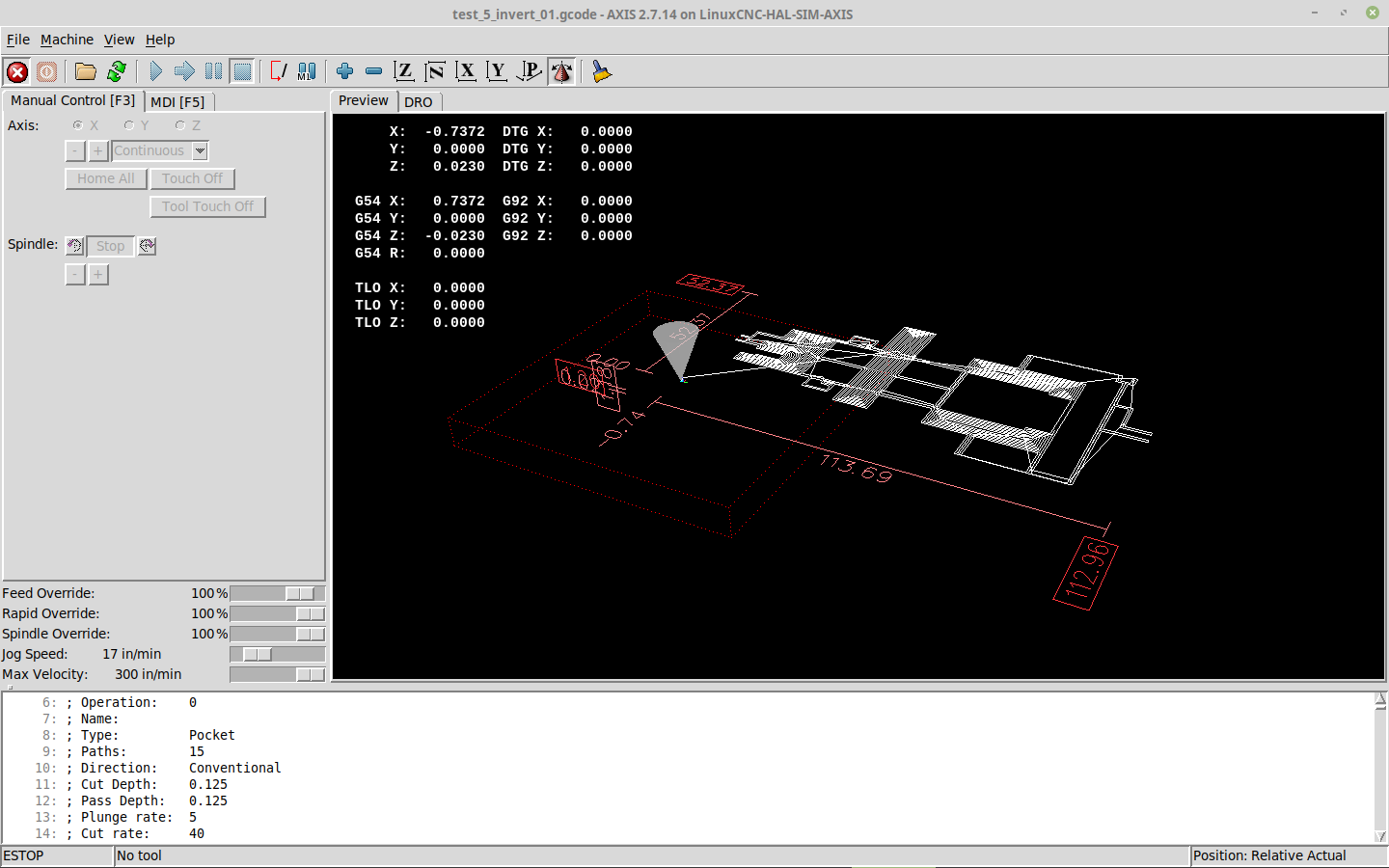Click the Tool Touch Off button
The width and height of the screenshot is (1389, 868).
[x=207, y=206]
